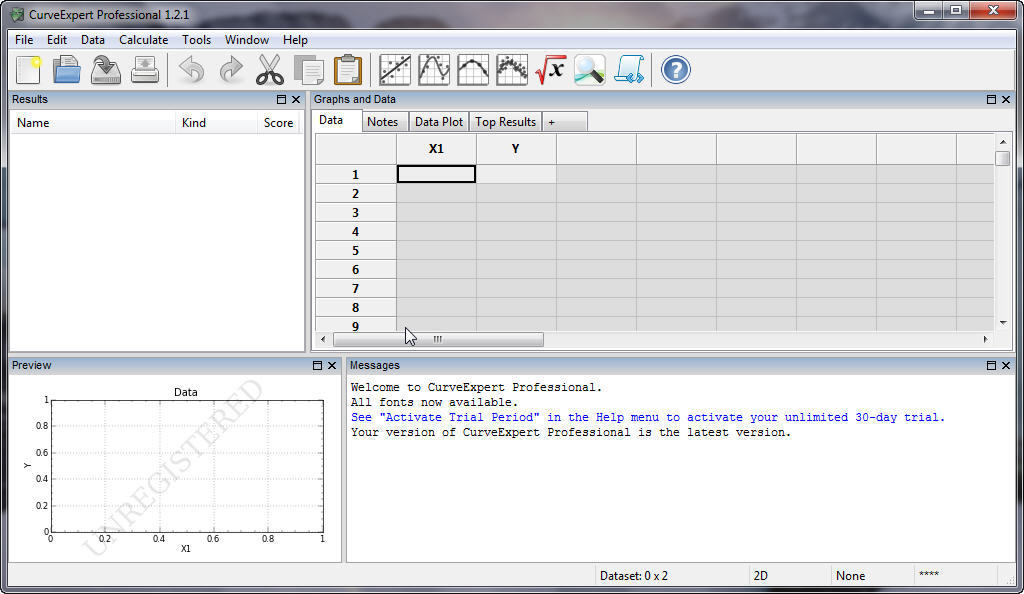The image size is (1024, 594).
Task: Click the X1 cell in row 1
Action: 436,174
